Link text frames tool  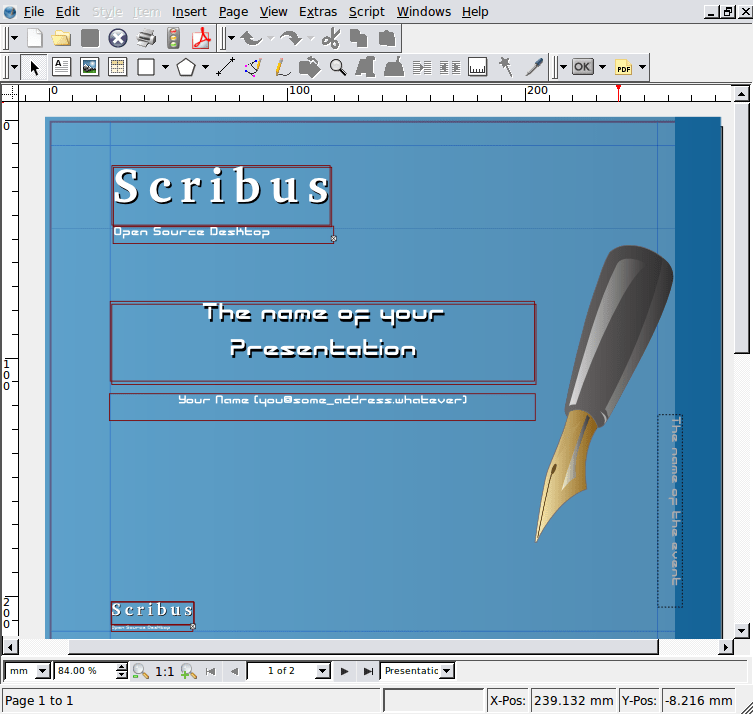point(422,67)
